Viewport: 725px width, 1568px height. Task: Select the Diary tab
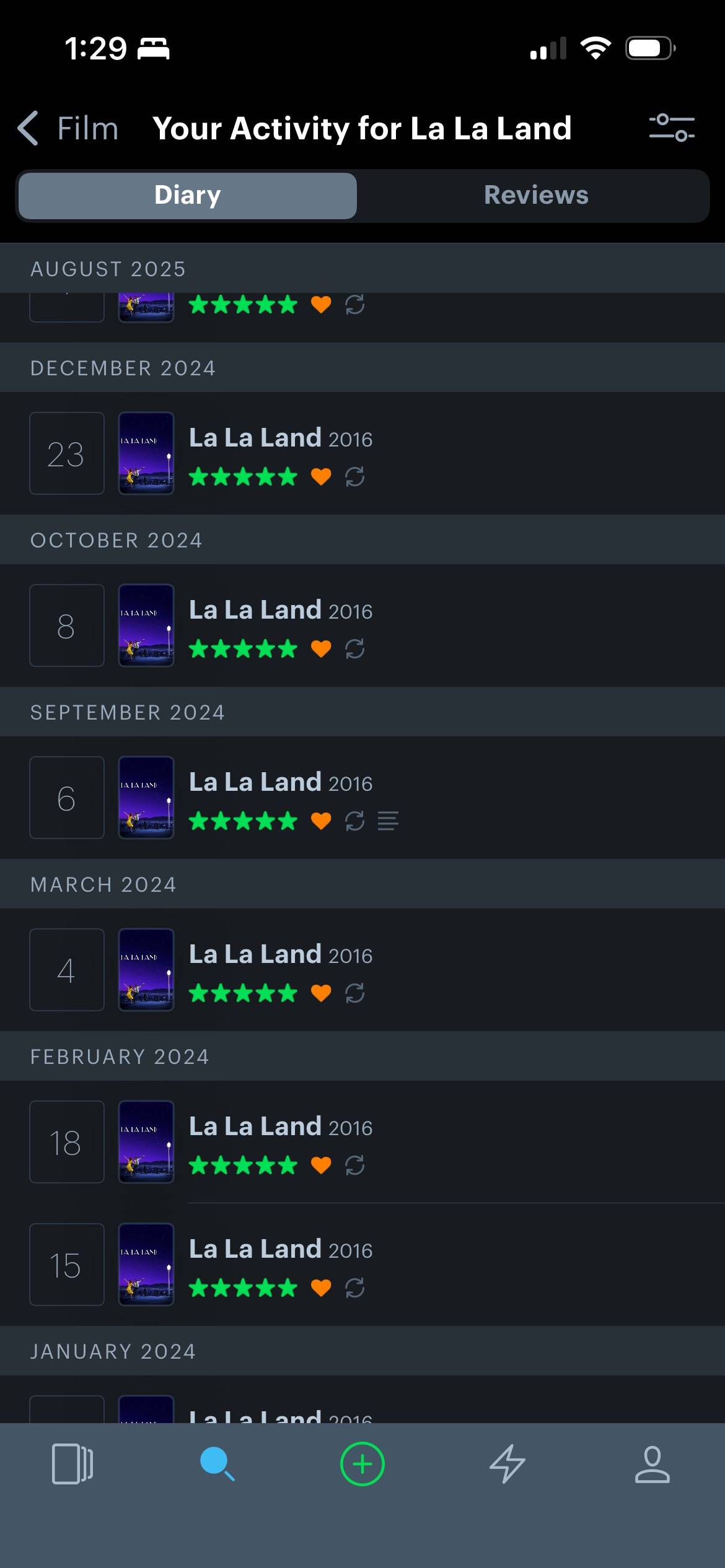(188, 195)
